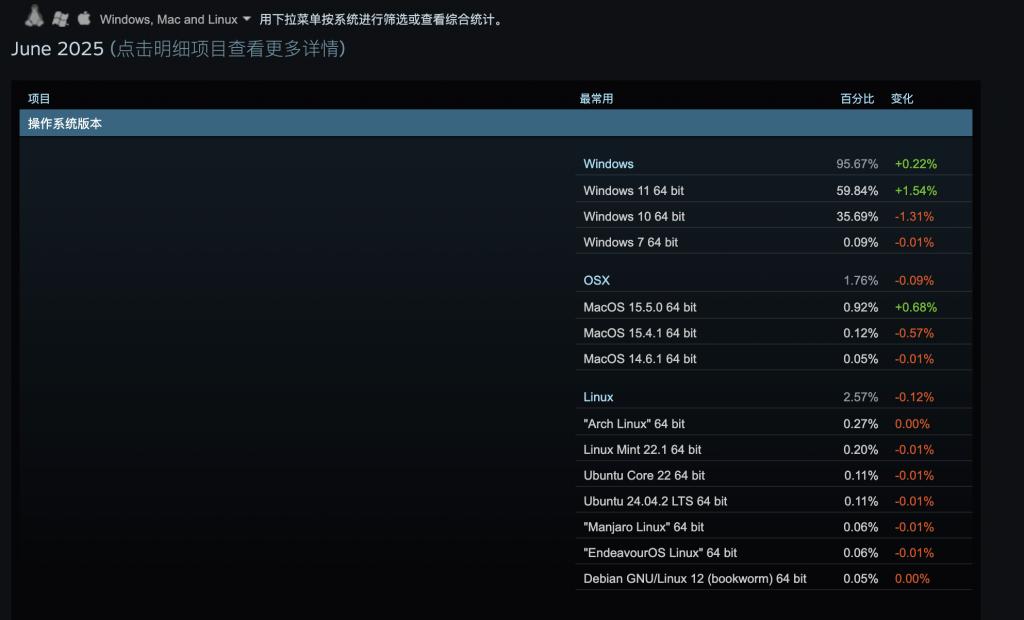
Task: Click the 59.84% percentage value
Action: tap(857, 191)
